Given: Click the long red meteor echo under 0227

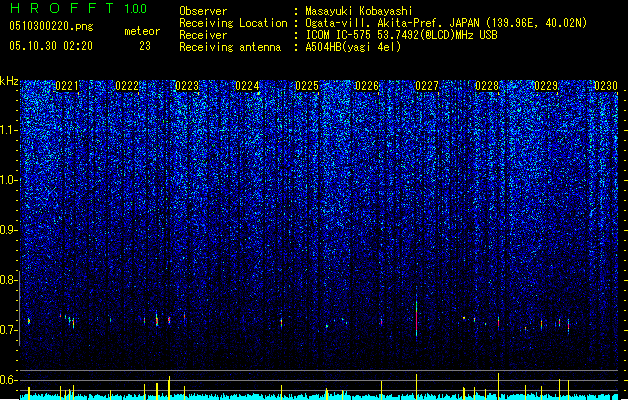Looking at the screenshot, I should click(416, 318).
